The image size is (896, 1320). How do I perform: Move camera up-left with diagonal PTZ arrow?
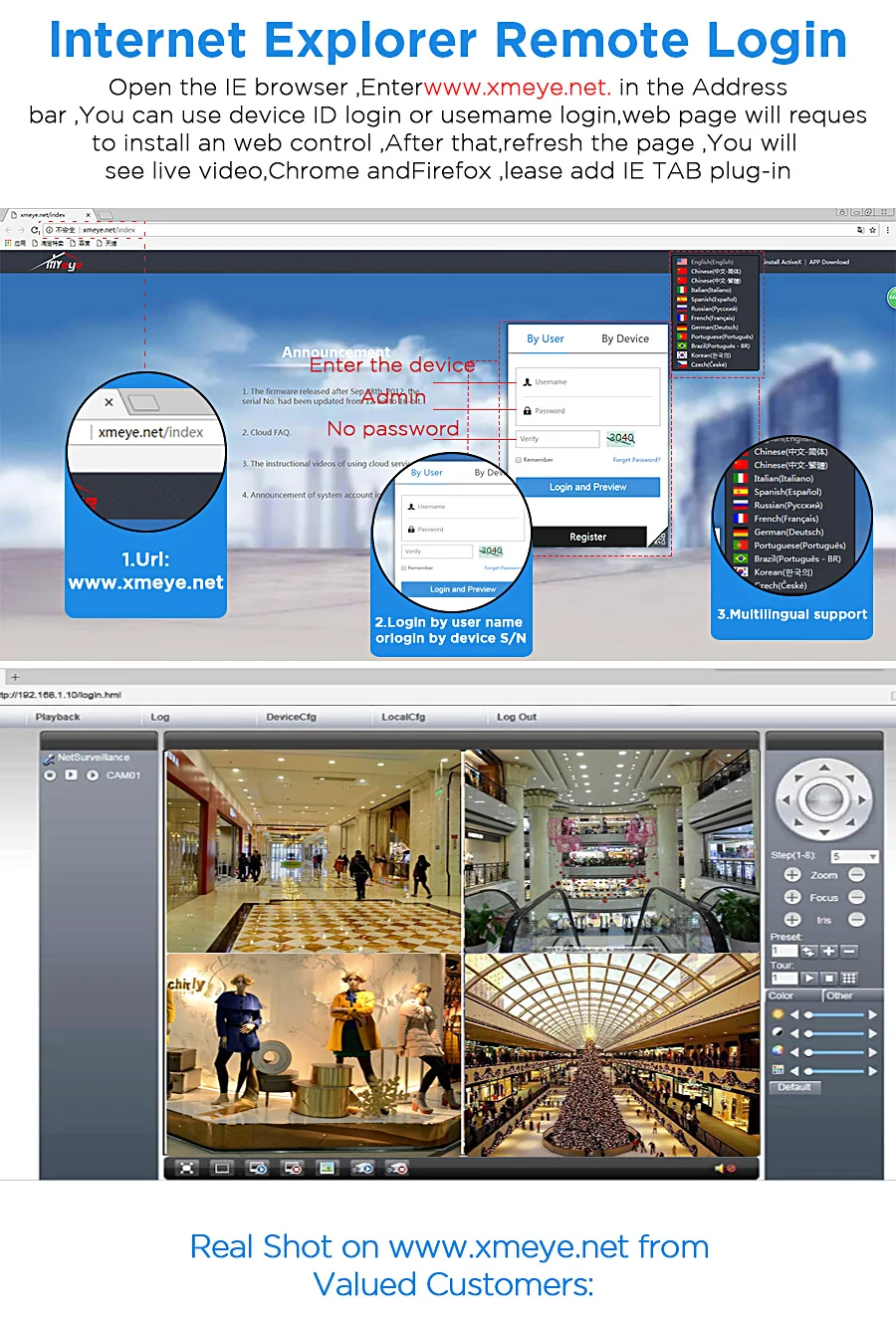point(798,778)
